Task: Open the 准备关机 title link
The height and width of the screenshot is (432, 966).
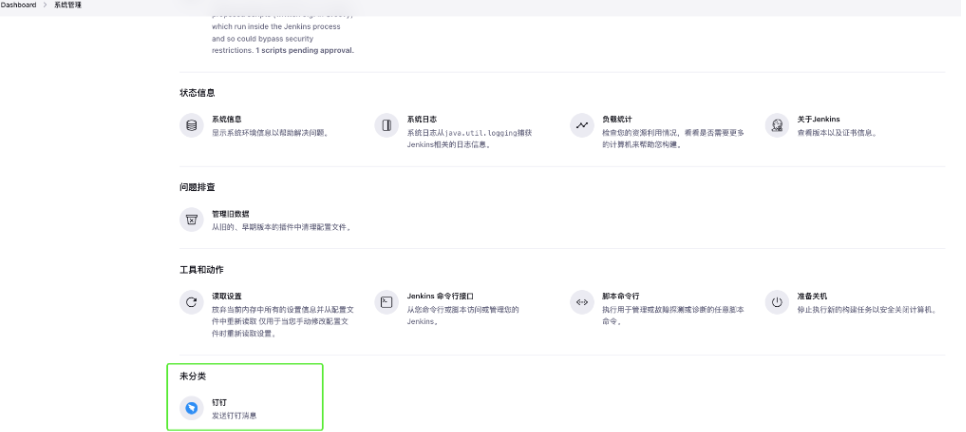Action: [812, 296]
